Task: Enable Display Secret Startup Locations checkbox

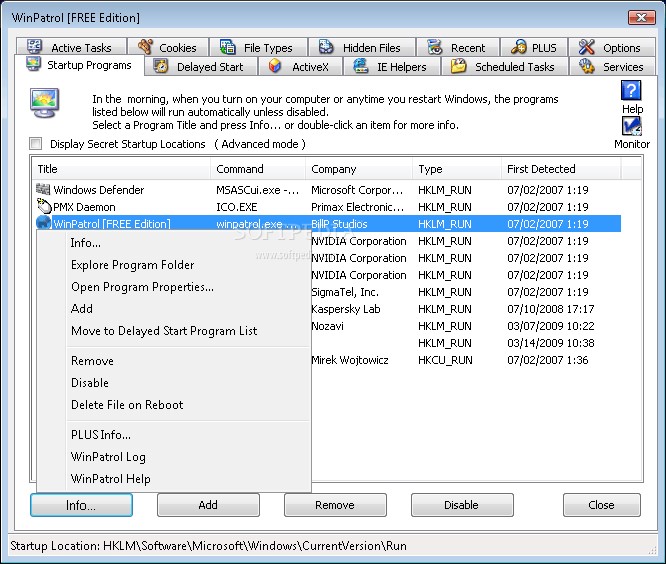Action: point(37,144)
